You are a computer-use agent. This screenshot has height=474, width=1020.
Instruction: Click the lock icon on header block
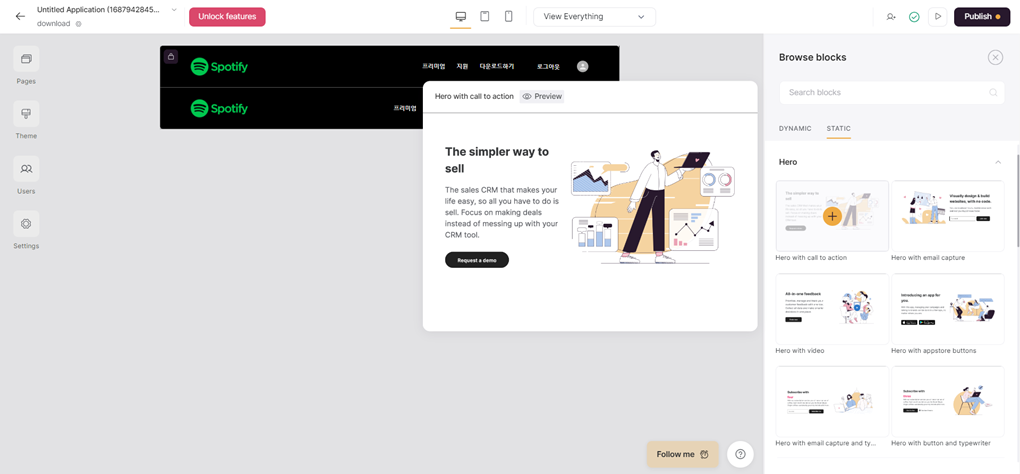pyautogui.click(x=170, y=57)
